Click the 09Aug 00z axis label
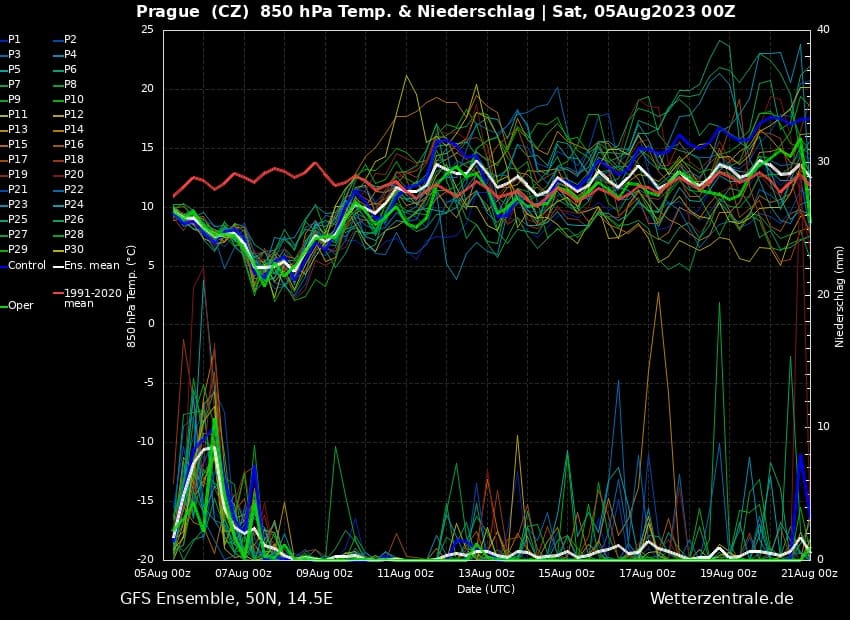The width and height of the screenshot is (850, 620). (324, 573)
